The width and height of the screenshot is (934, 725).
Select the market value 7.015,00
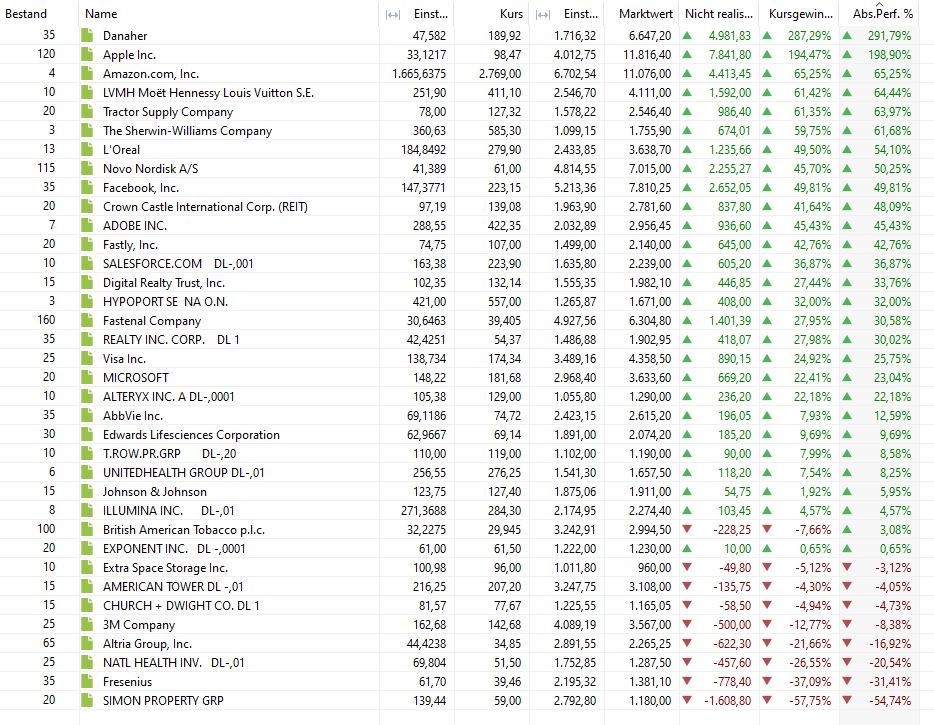650,169
